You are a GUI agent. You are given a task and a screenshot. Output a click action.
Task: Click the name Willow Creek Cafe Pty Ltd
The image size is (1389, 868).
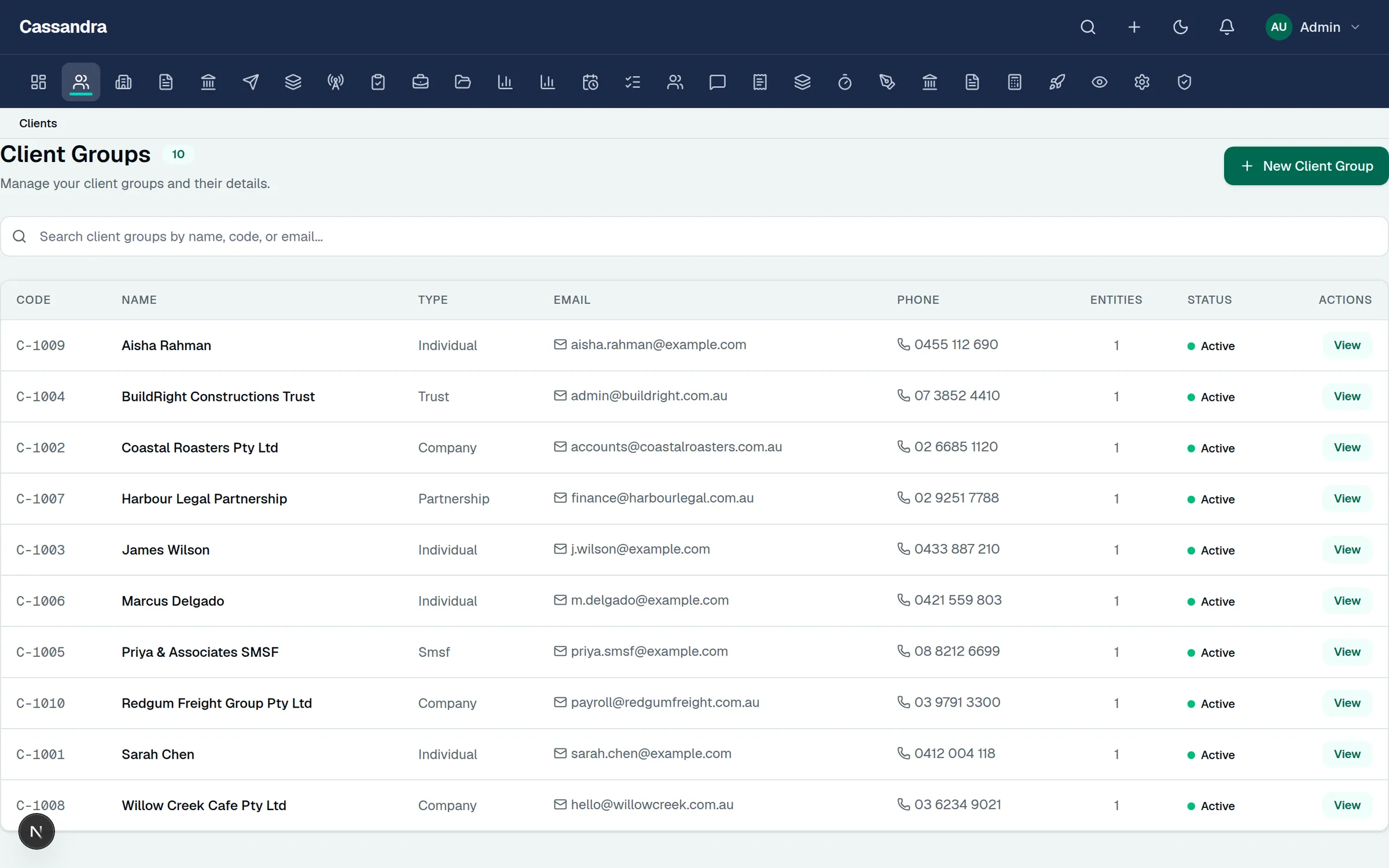[204, 806]
